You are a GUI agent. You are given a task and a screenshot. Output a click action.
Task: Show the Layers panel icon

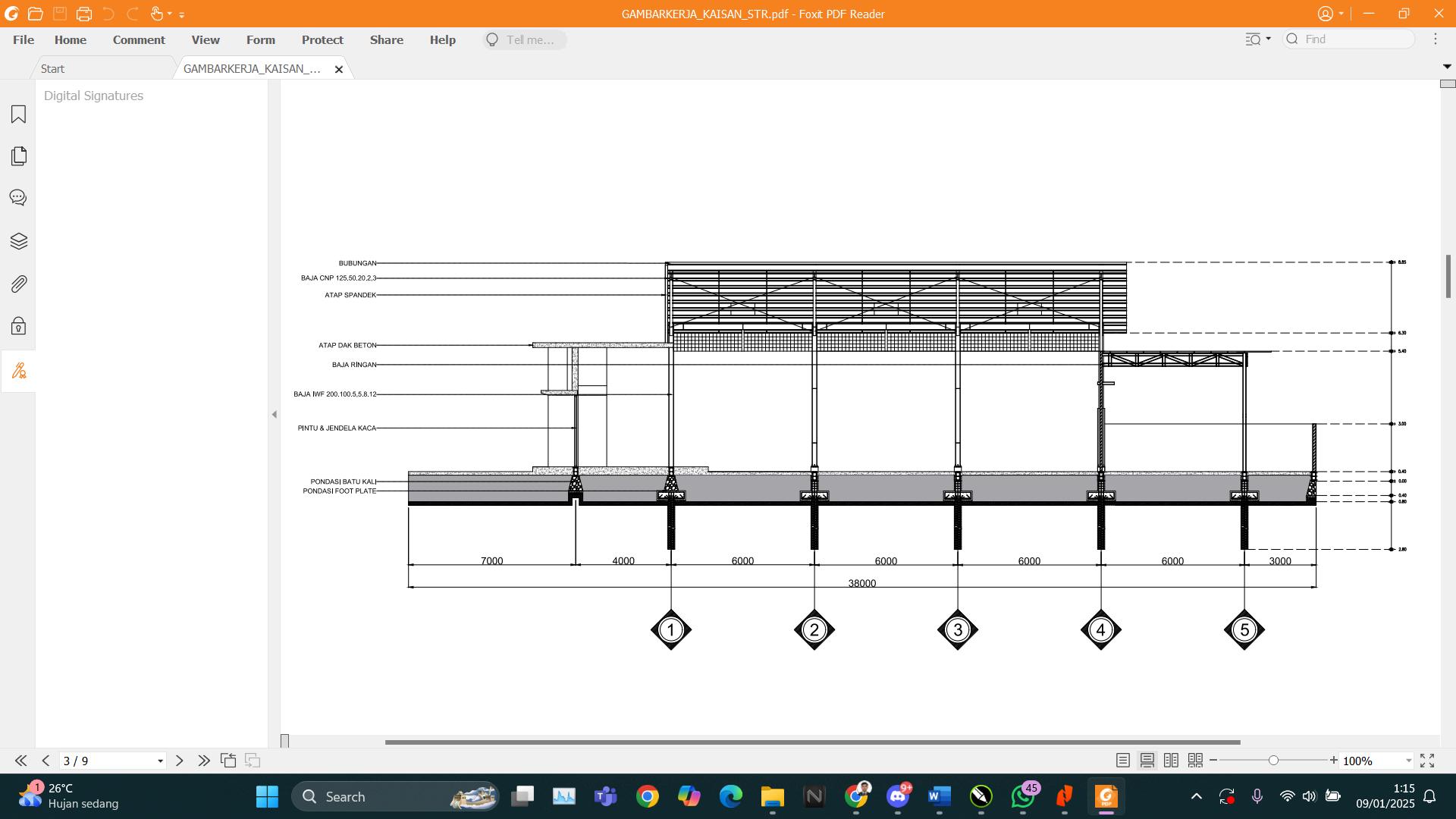pyautogui.click(x=18, y=241)
